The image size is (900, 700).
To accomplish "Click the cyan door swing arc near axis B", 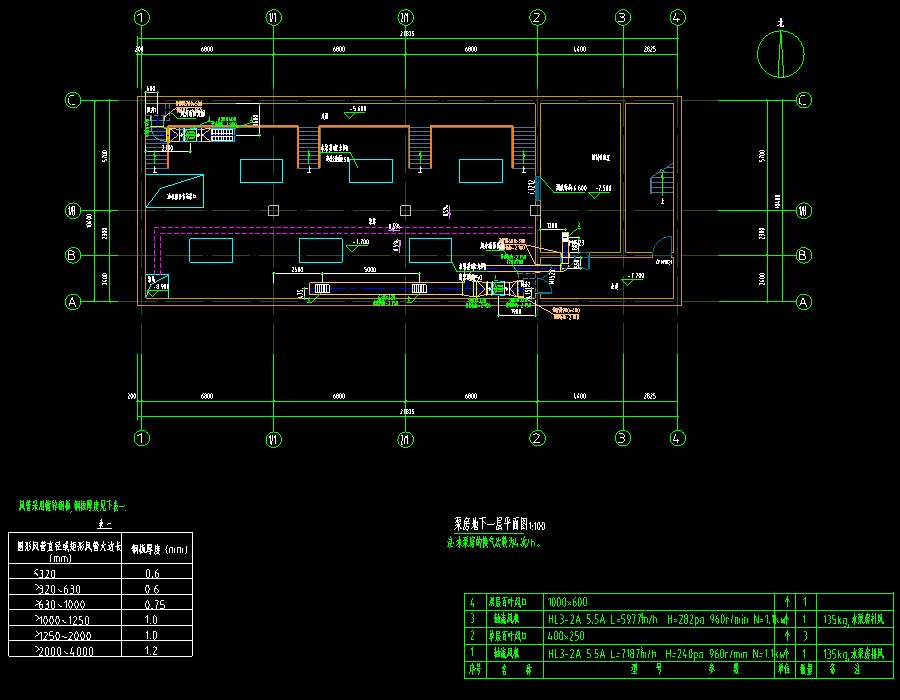I will pos(664,246).
